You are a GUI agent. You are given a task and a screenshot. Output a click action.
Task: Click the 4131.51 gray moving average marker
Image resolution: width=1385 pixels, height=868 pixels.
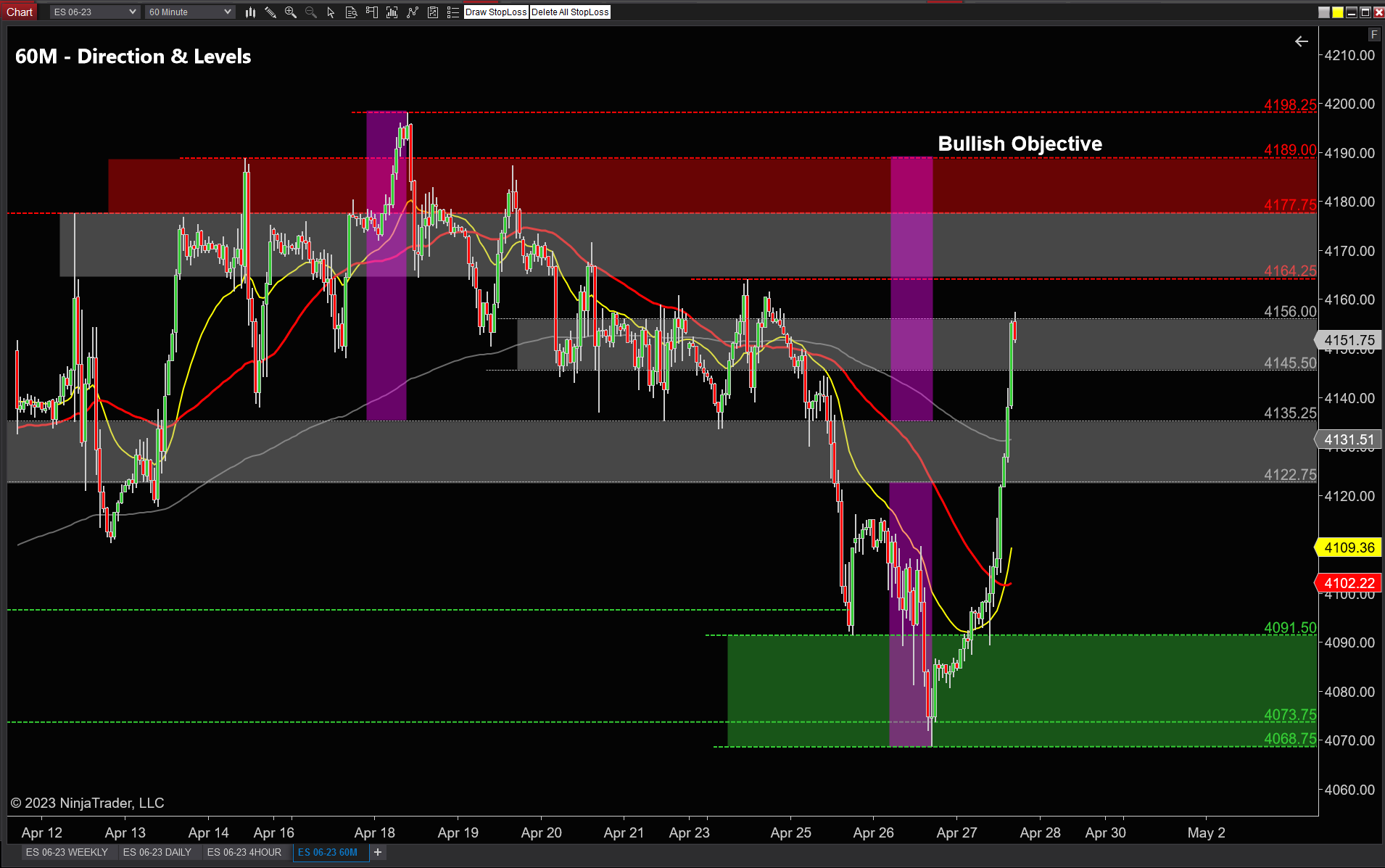(x=1348, y=439)
